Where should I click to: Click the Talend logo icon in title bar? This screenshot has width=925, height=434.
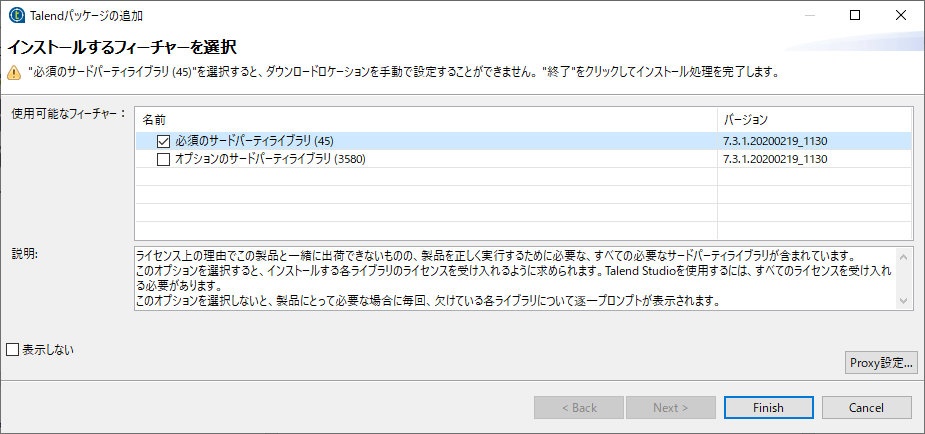point(16,16)
